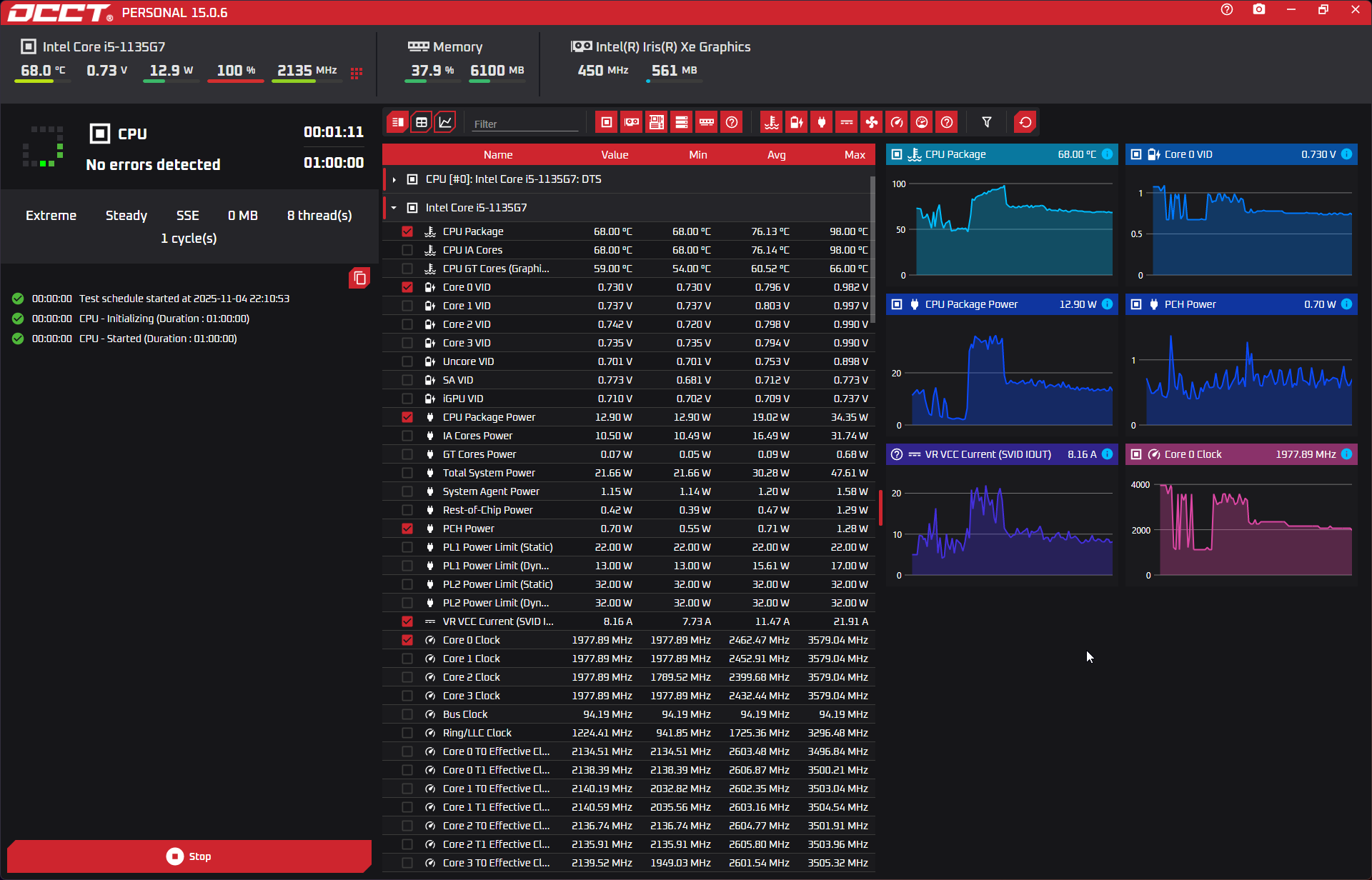Toggle the temperature sensors filter icon

tap(771, 122)
